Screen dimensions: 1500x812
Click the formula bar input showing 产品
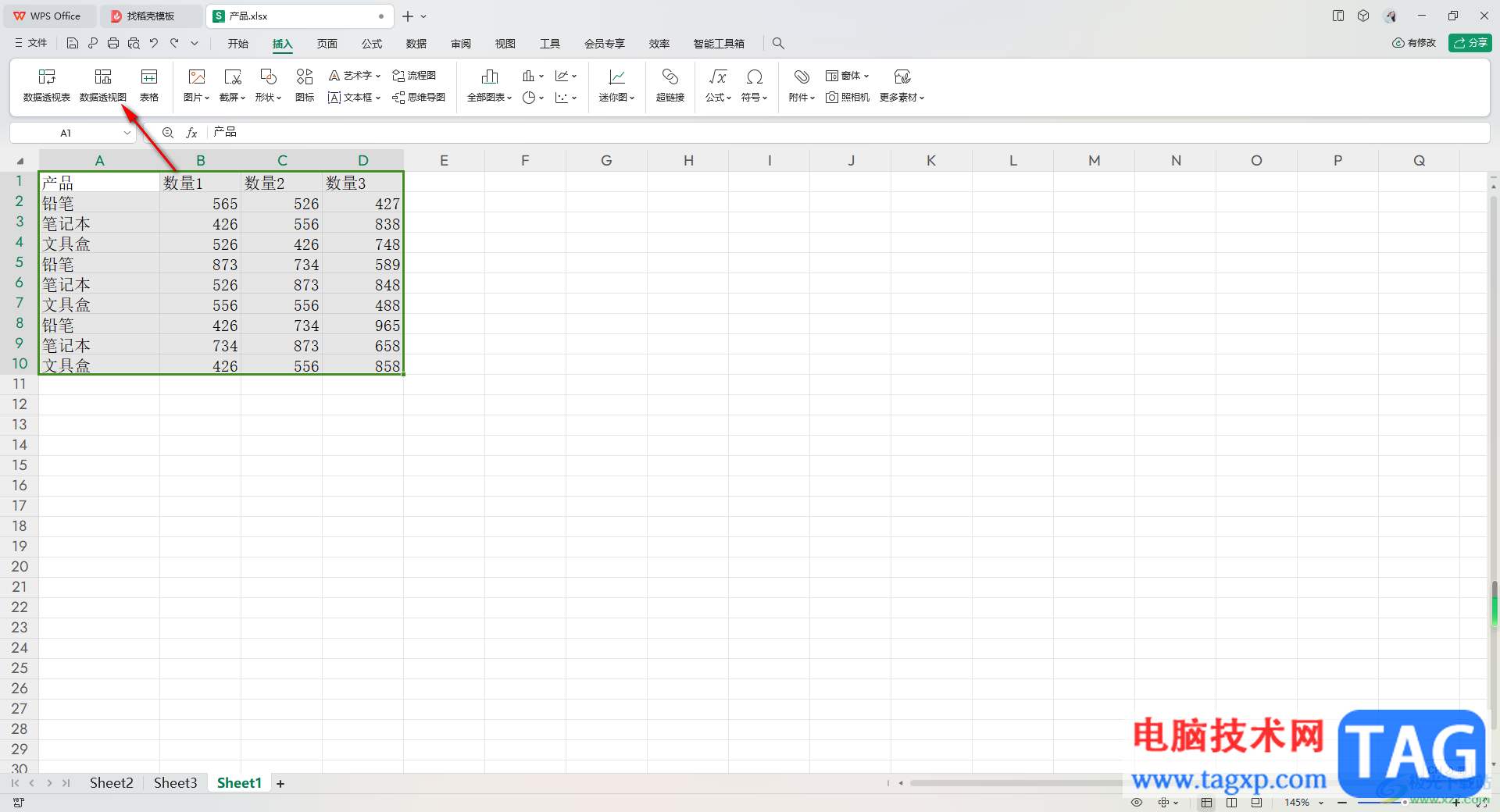click(x=848, y=133)
